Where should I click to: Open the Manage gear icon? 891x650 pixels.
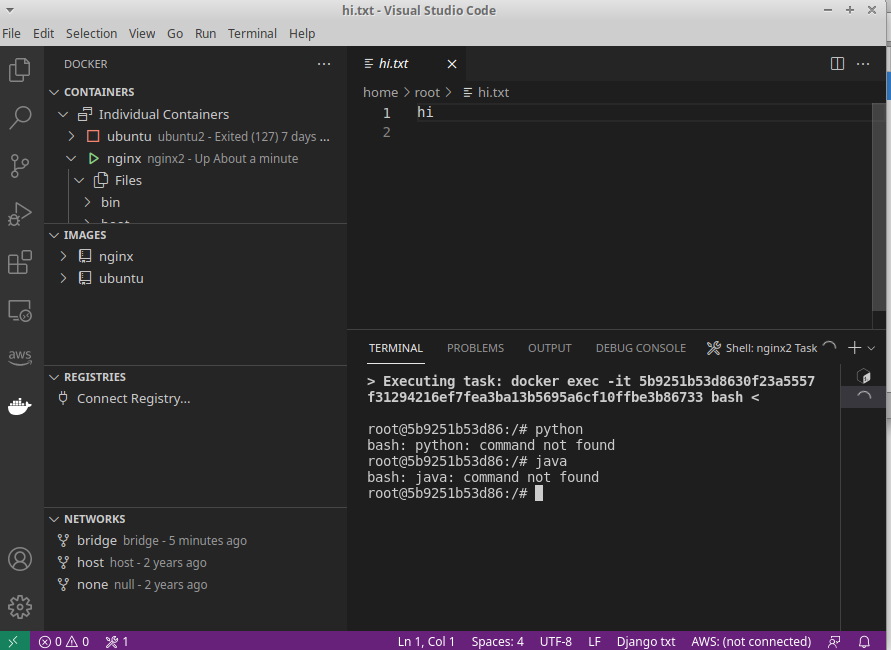click(x=20, y=607)
